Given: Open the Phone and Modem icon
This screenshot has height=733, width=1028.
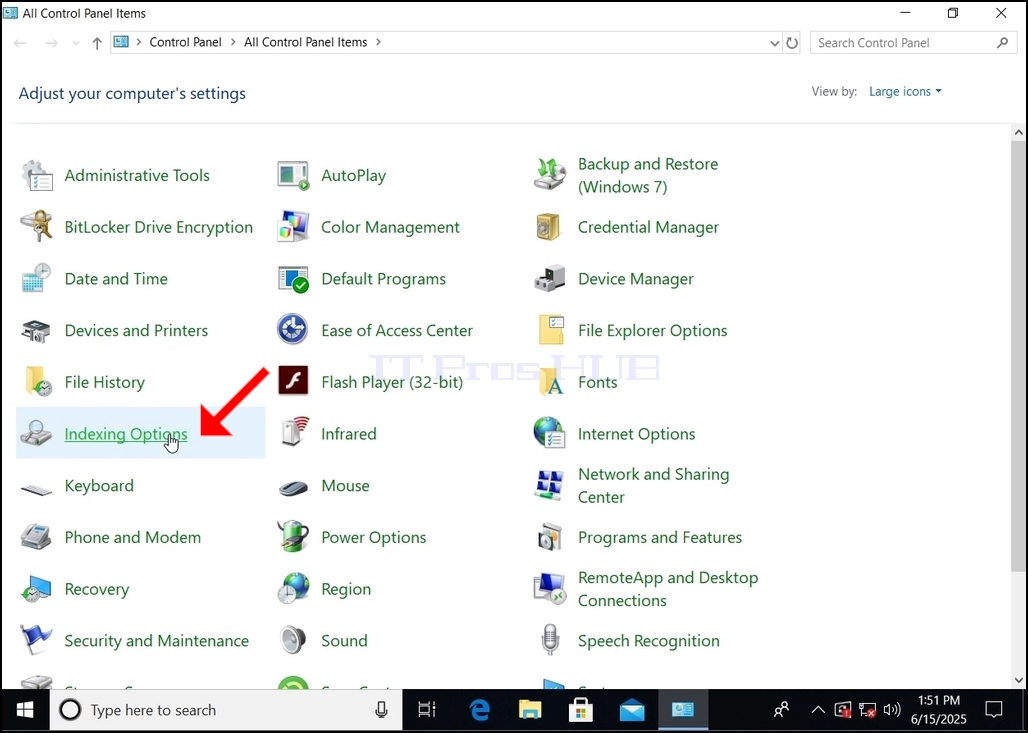Looking at the screenshot, I should [37, 537].
